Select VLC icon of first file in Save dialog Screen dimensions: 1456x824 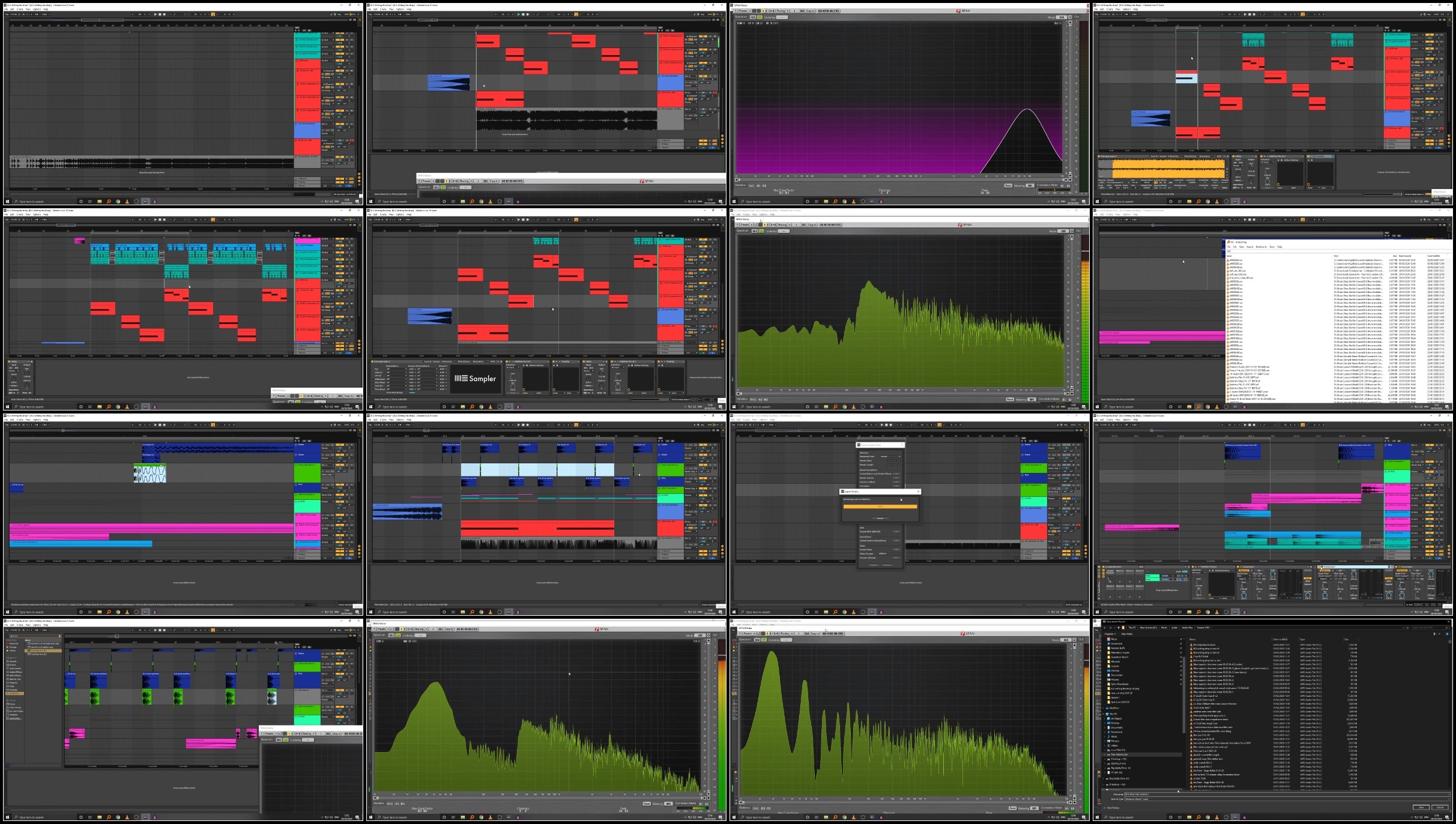click(x=1191, y=645)
